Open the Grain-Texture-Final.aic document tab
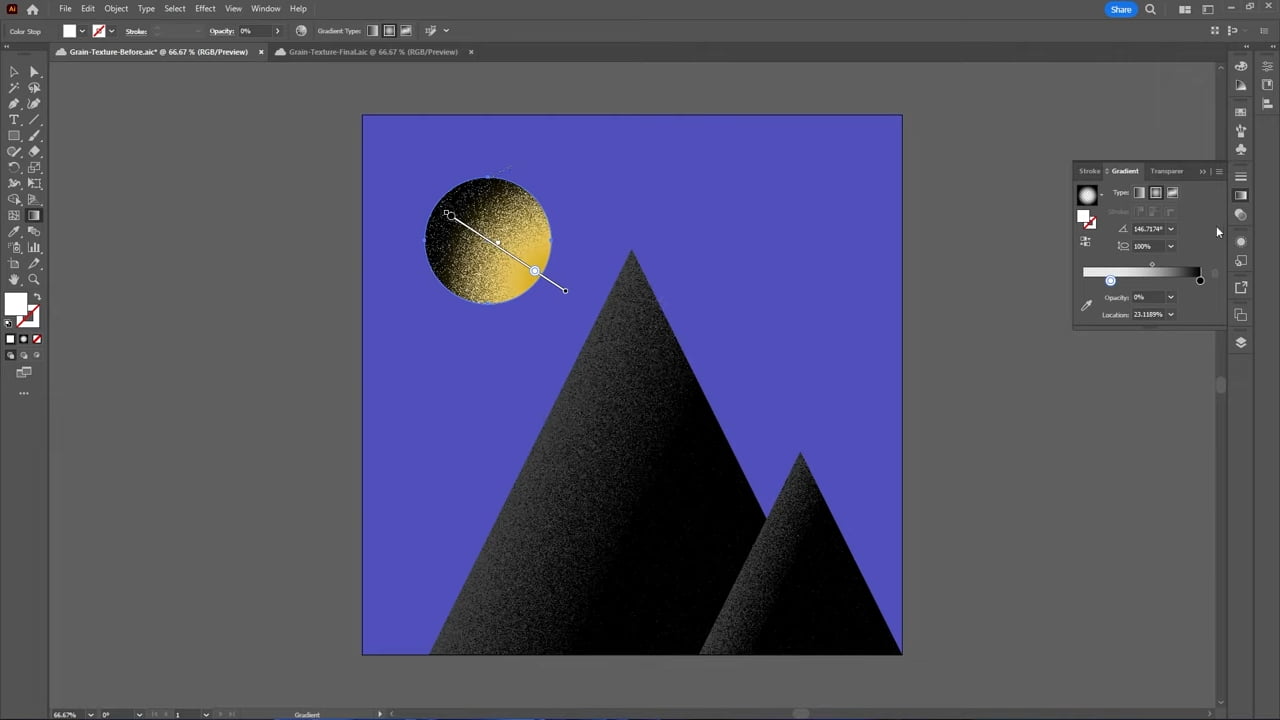Screen dimensions: 1280x720 pos(373,52)
